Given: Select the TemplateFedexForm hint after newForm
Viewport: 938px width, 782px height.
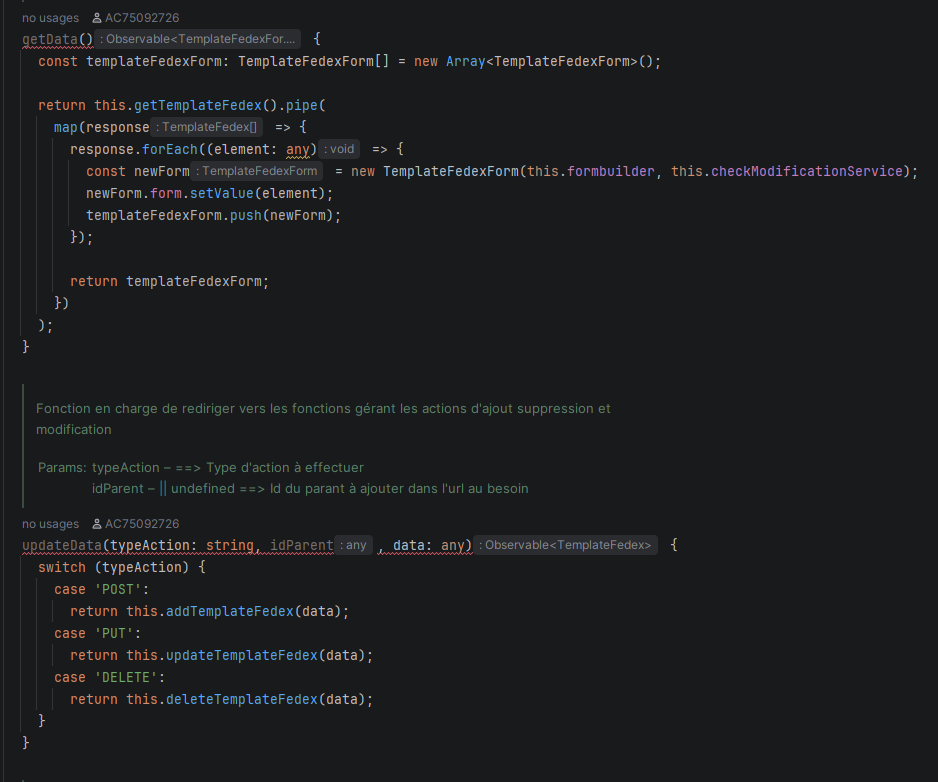Looking at the screenshot, I should pos(258,171).
